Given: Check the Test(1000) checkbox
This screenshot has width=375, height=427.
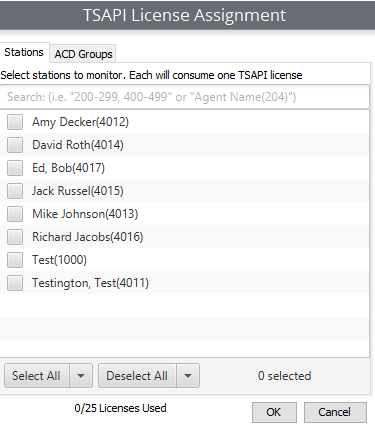Looking at the screenshot, I should tap(15, 260).
